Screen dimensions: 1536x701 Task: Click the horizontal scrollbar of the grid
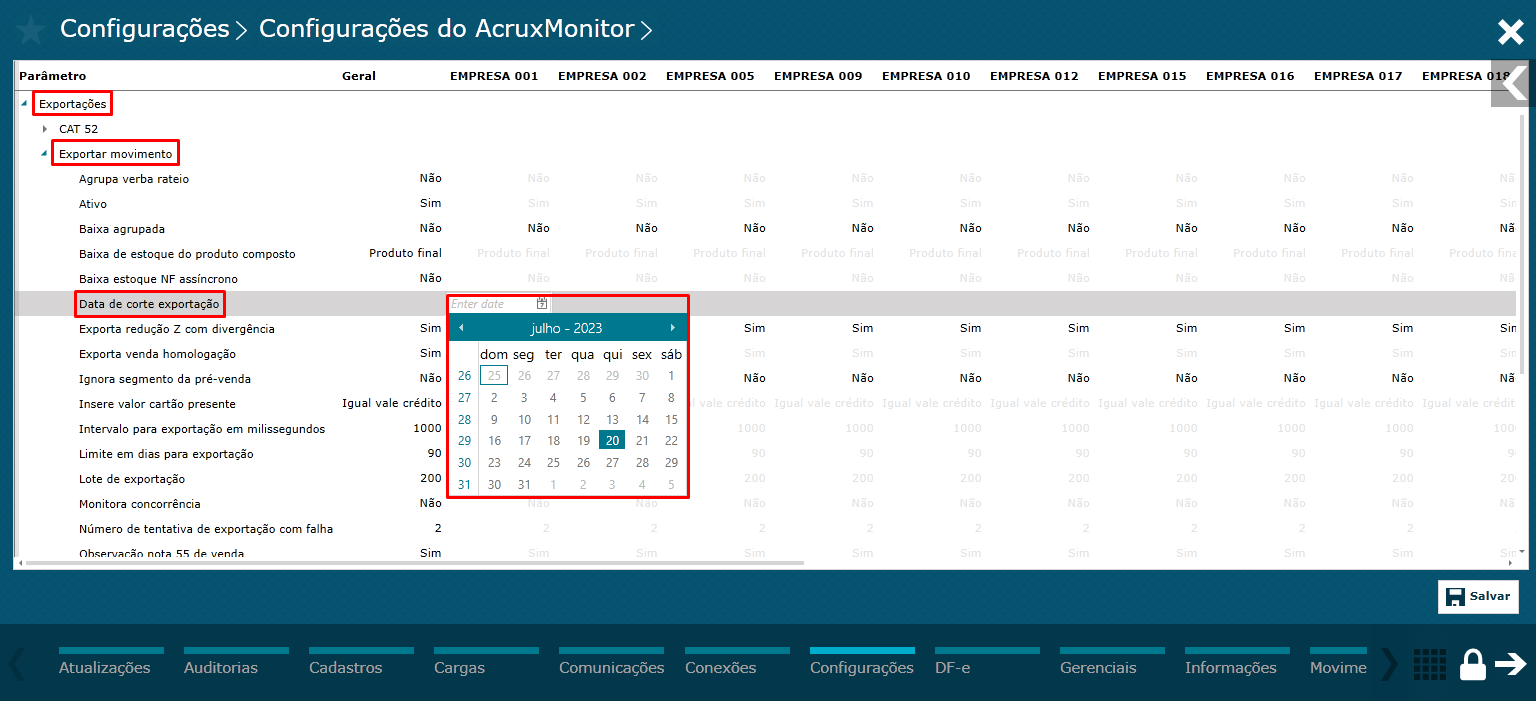(x=415, y=563)
